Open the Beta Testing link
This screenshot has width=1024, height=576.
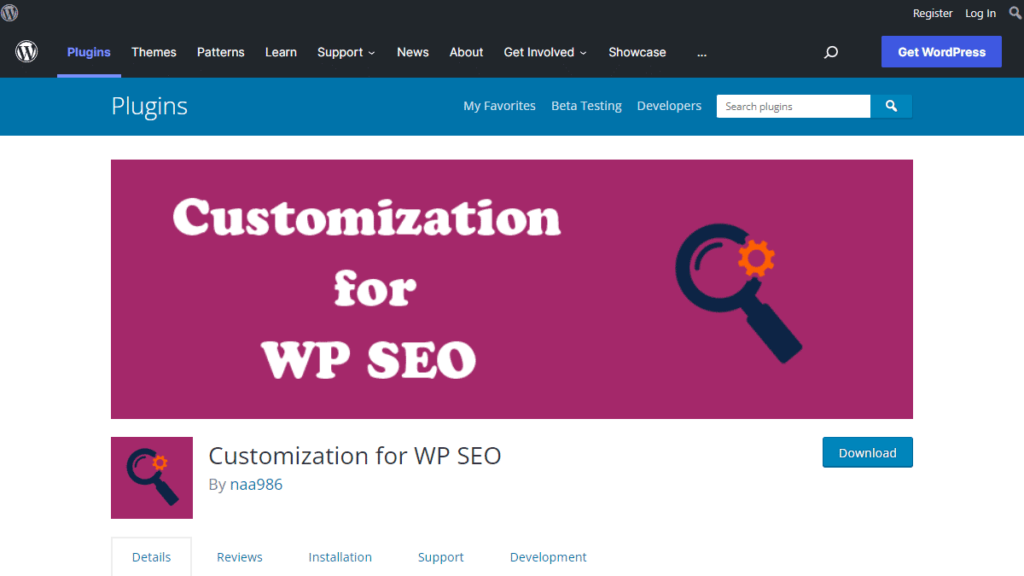pyautogui.click(x=586, y=106)
